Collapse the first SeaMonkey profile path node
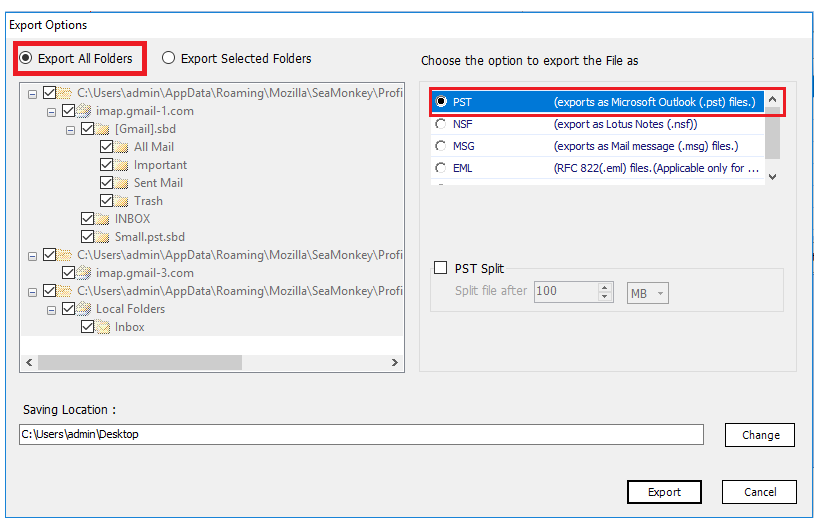The image size is (816, 527). tap(32, 94)
